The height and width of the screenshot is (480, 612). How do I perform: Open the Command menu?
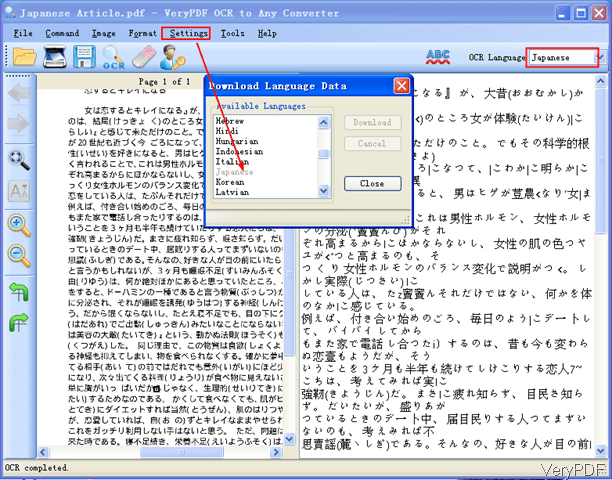pyautogui.click(x=62, y=34)
